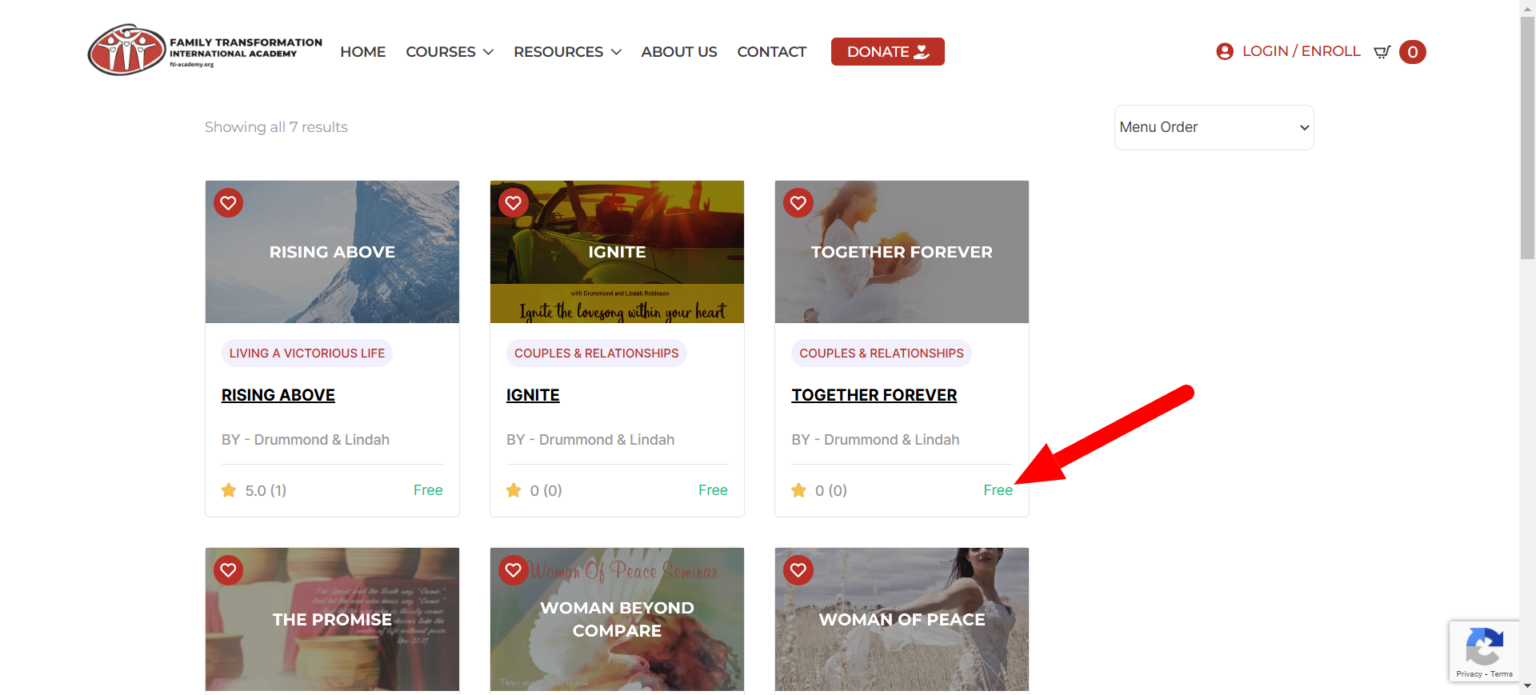Click the Login / Enroll link

tap(1301, 51)
